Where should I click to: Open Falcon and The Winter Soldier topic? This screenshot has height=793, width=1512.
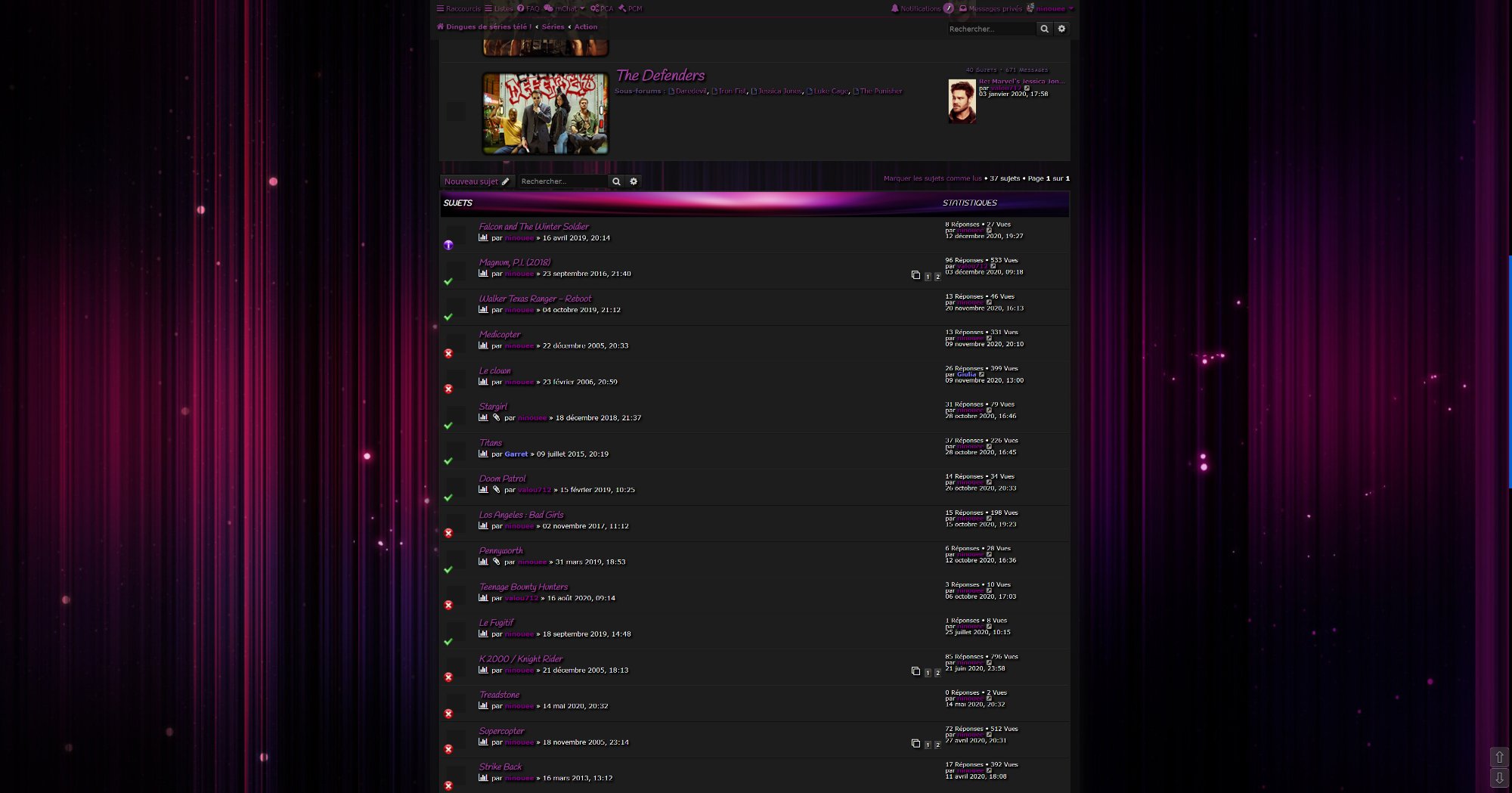click(534, 226)
